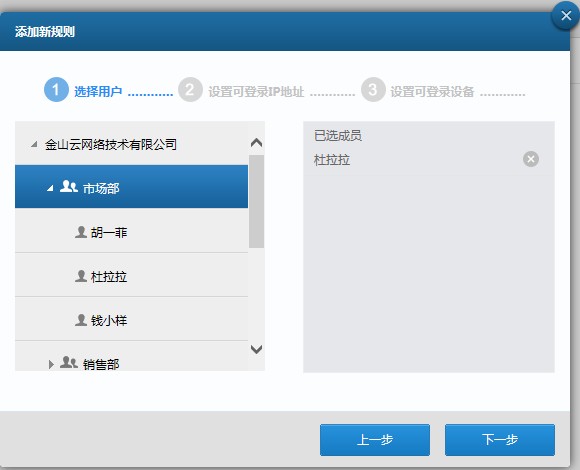Open the 设置可登录设备 step
Image resolution: width=580 pixels, height=470 pixels.
[432, 91]
